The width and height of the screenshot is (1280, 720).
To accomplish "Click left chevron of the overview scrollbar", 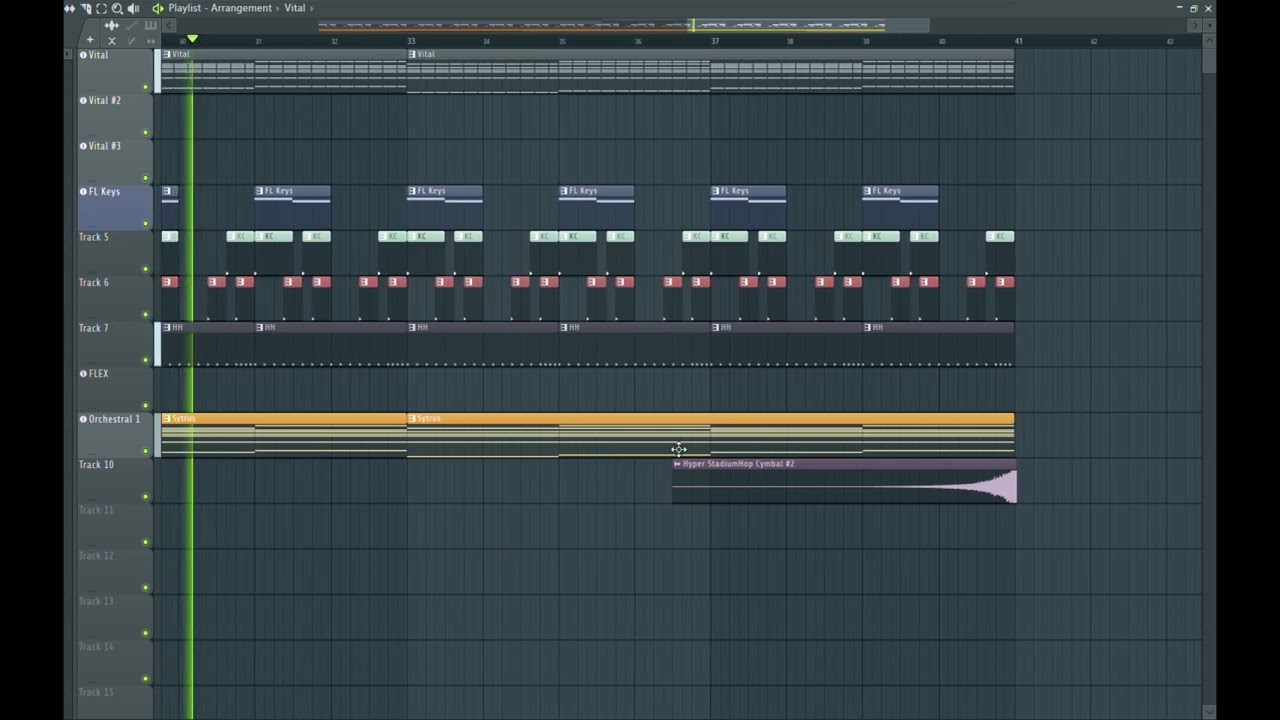I will coord(169,25).
